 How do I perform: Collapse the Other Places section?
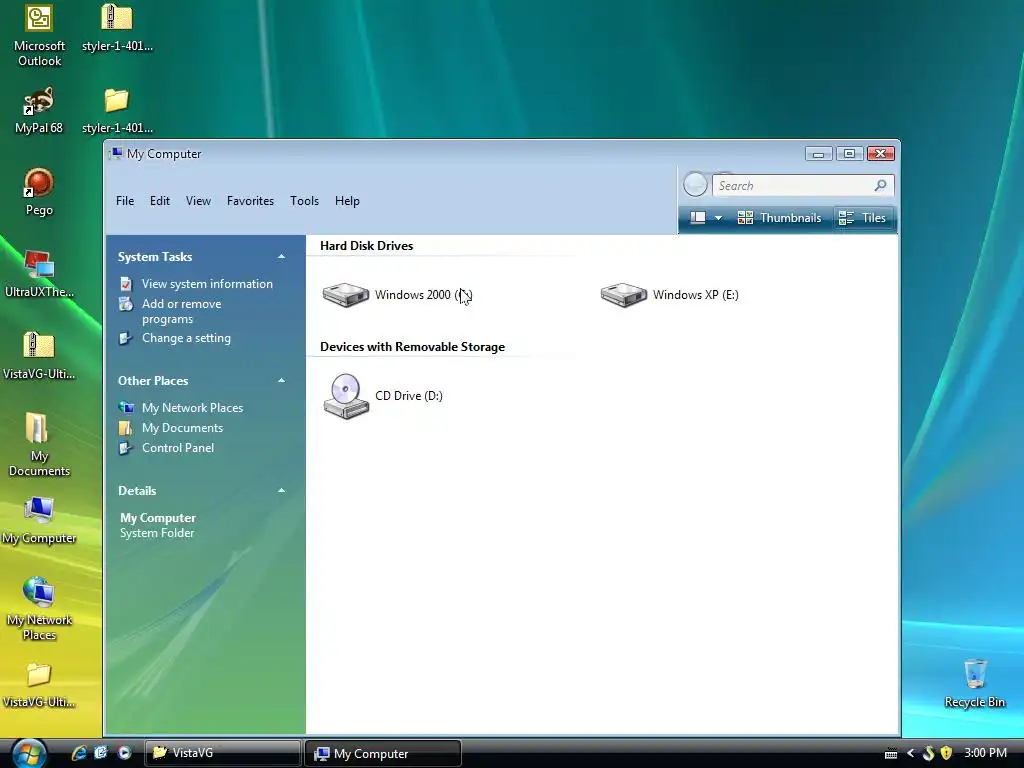281,380
